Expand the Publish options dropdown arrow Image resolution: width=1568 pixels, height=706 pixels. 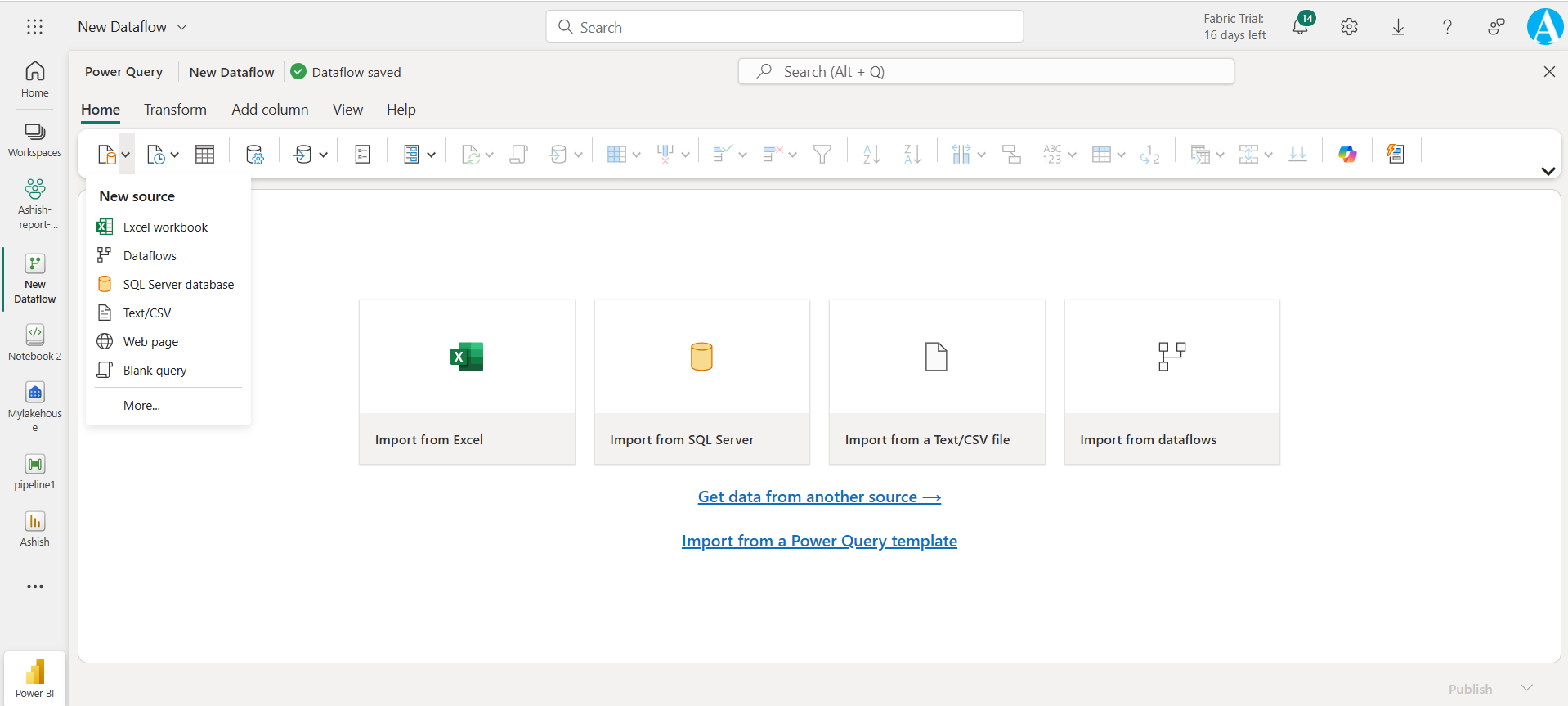click(x=1526, y=688)
